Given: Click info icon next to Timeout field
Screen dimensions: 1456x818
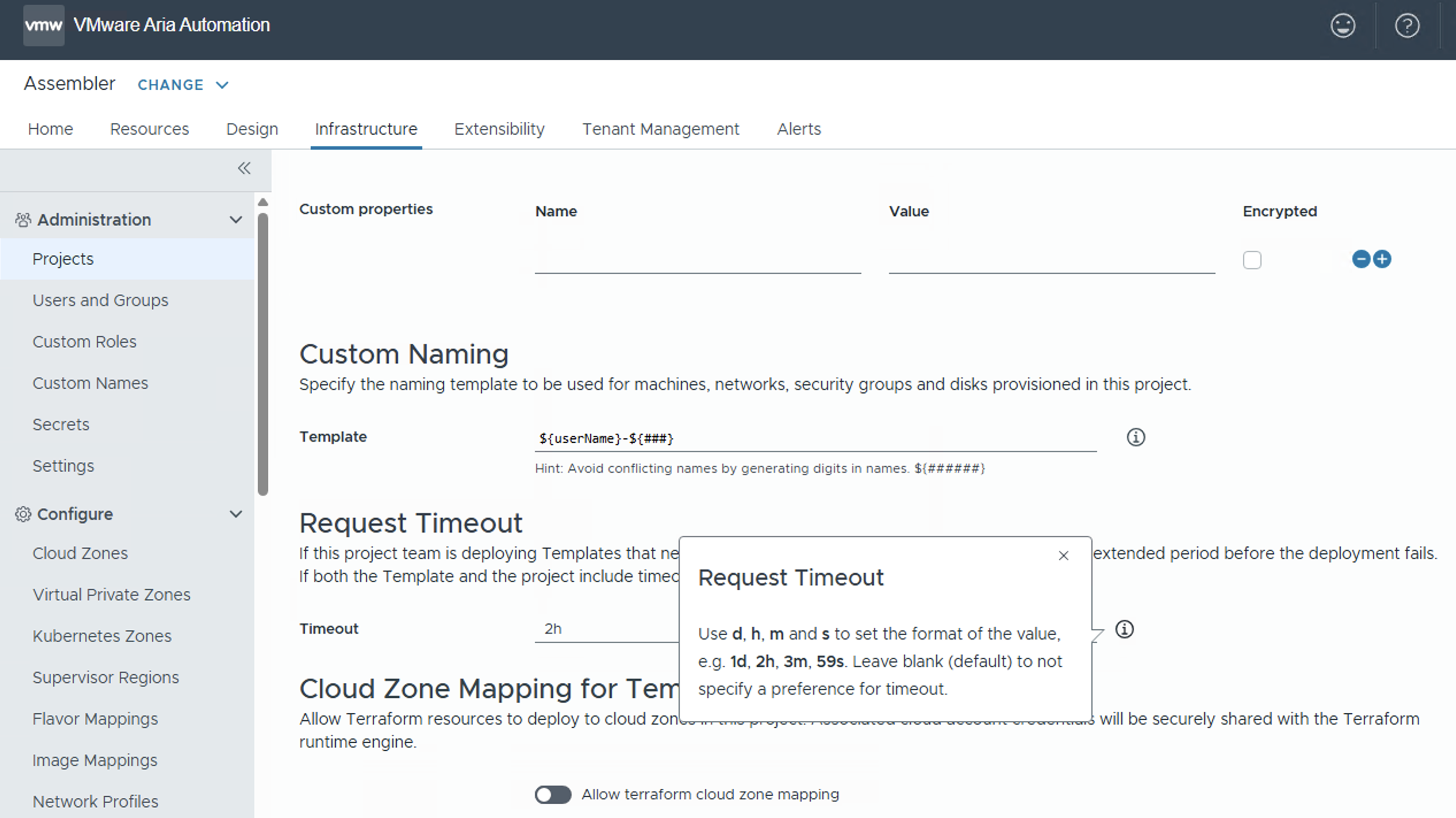Looking at the screenshot, I should [1125, 629].
